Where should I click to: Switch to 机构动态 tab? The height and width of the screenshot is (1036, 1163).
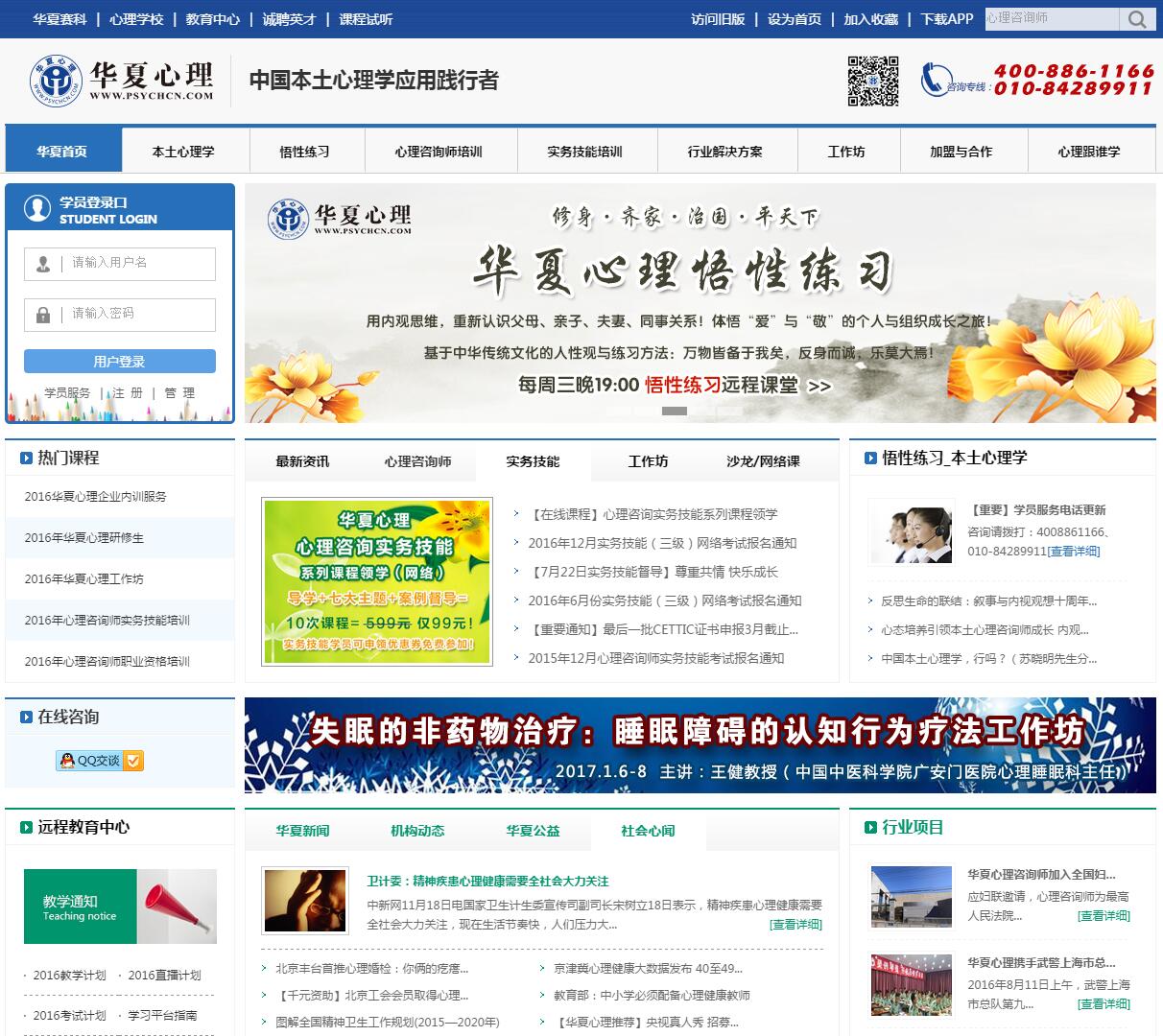(417, 831)
